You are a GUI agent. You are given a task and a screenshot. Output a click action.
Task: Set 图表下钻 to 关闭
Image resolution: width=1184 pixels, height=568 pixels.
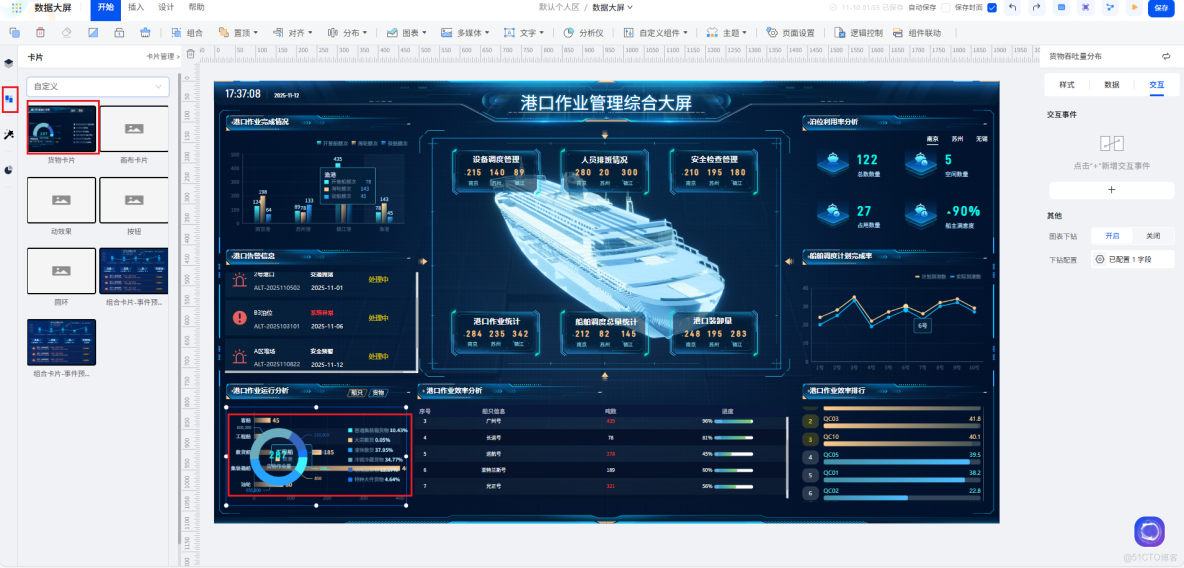tap(1153, 236)
